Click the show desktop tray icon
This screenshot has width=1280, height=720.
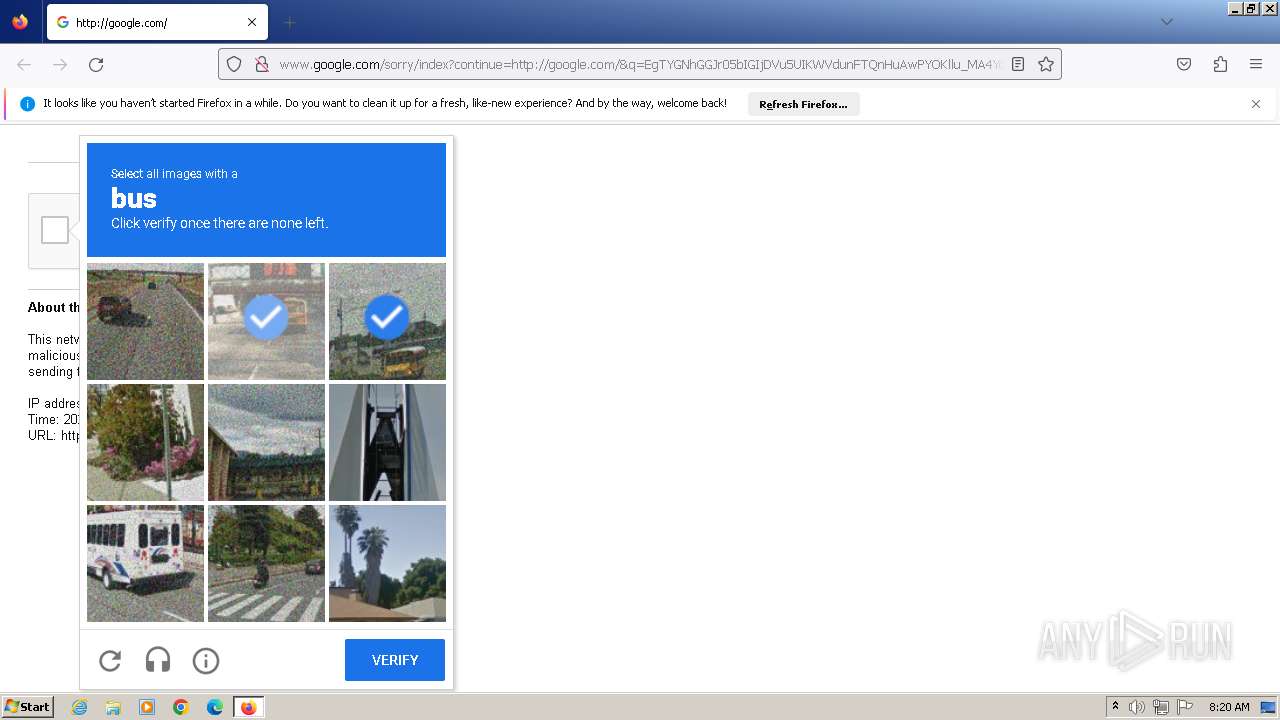point(1268,707)
